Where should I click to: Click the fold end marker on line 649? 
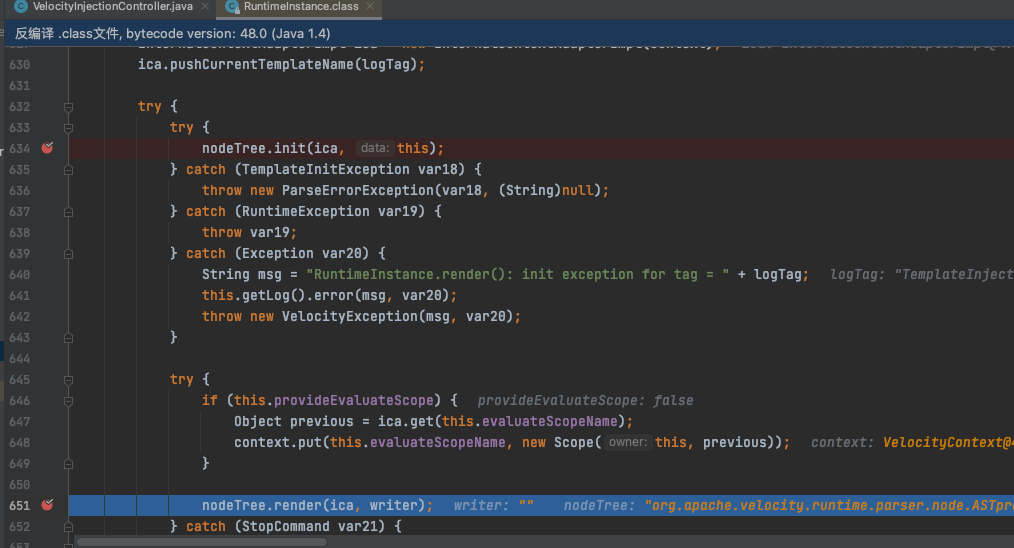[69, 464]
